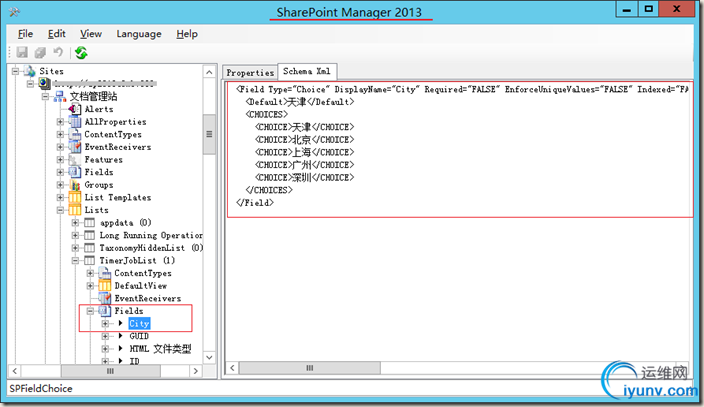
Task: Collapse the Lists tree node
Action: click(x=61, y=210)
